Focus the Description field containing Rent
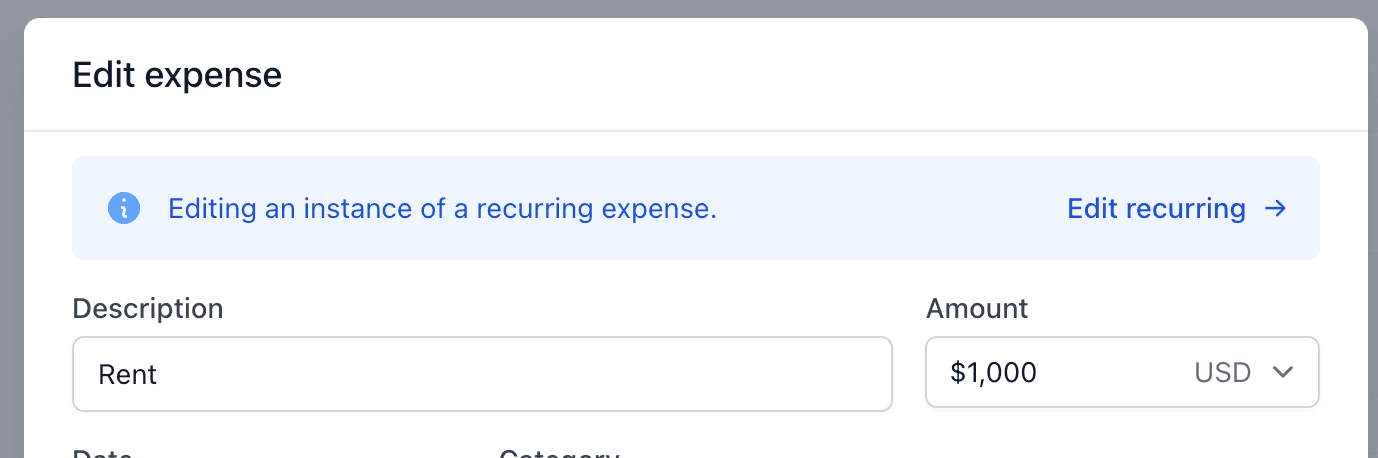The height and width of the screenshot is (458, 1378). pyautogui.click(x=482, y=374)
